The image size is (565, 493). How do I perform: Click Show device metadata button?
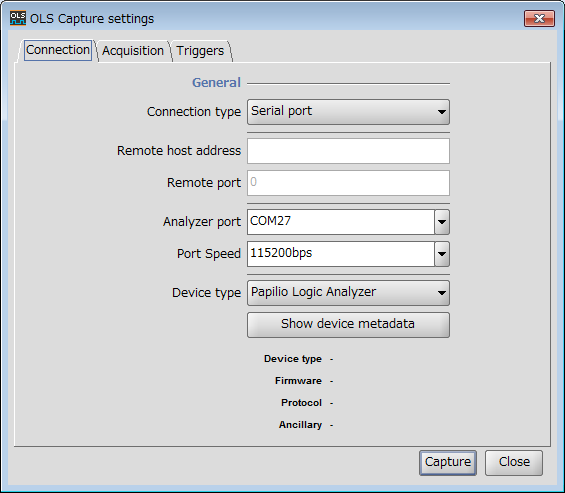tap(348, 325)
